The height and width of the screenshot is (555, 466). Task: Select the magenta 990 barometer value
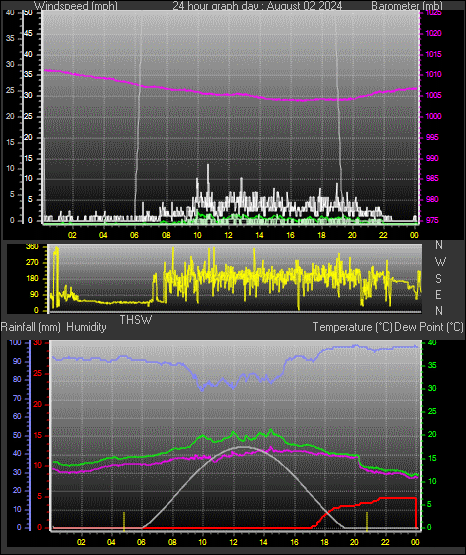432,158
